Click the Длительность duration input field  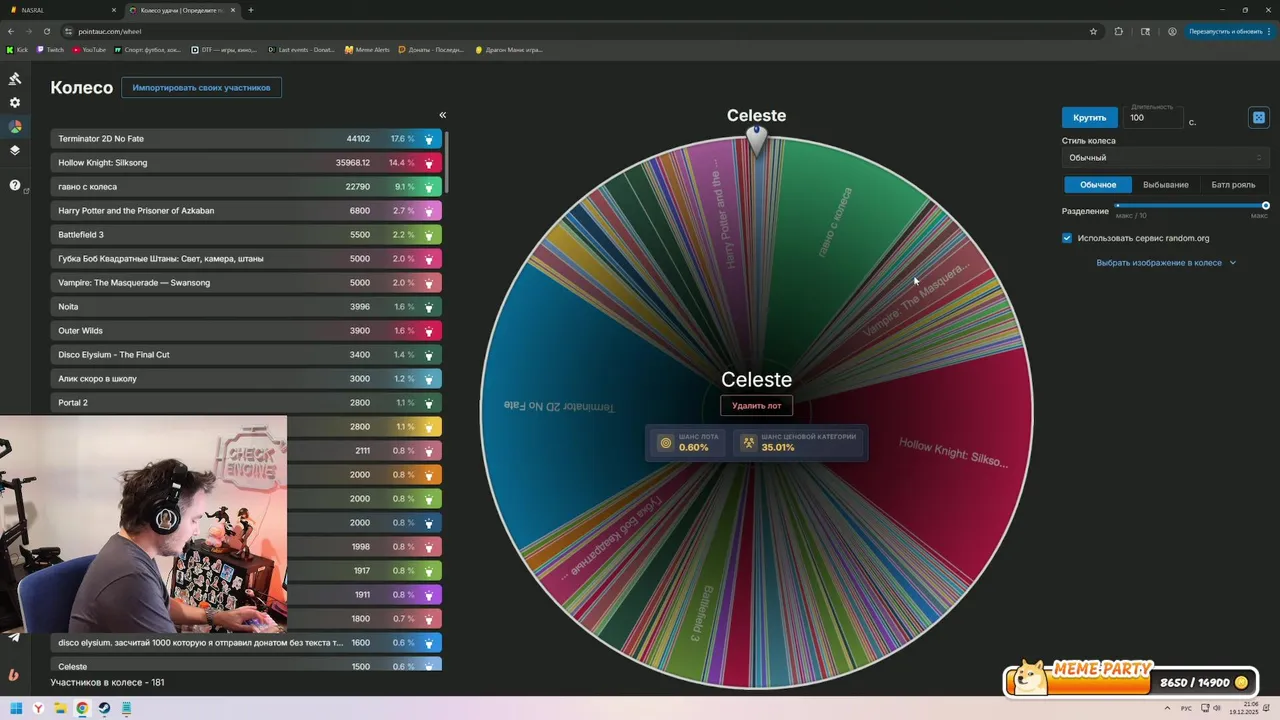(x=1153, y=118)
